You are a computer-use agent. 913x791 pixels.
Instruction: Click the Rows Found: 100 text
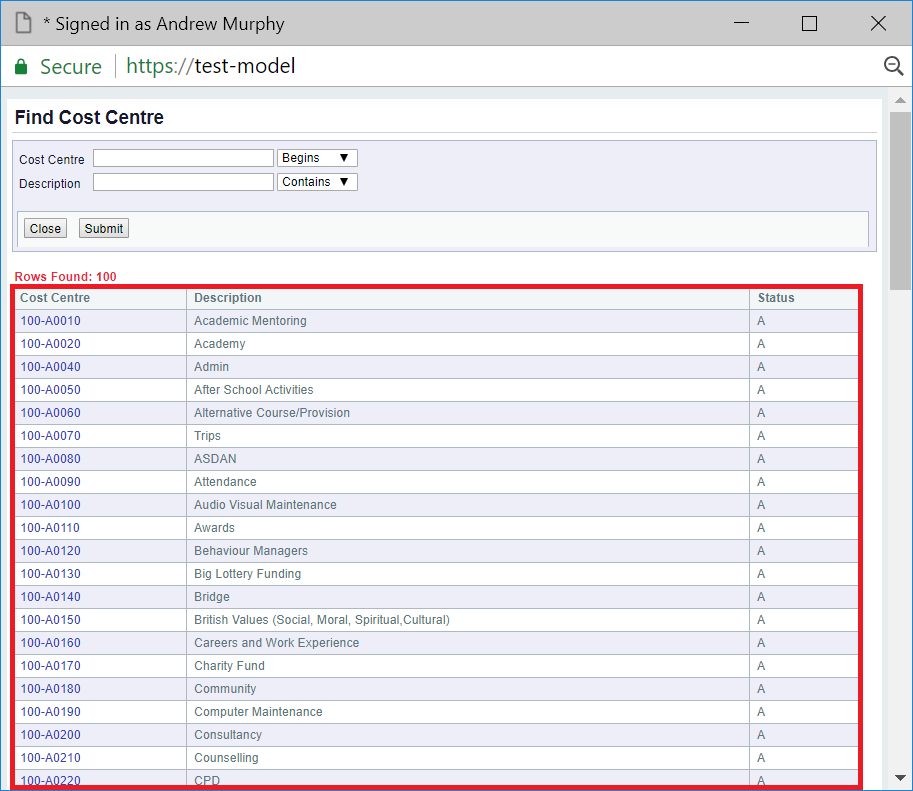(x=65, y=277)
